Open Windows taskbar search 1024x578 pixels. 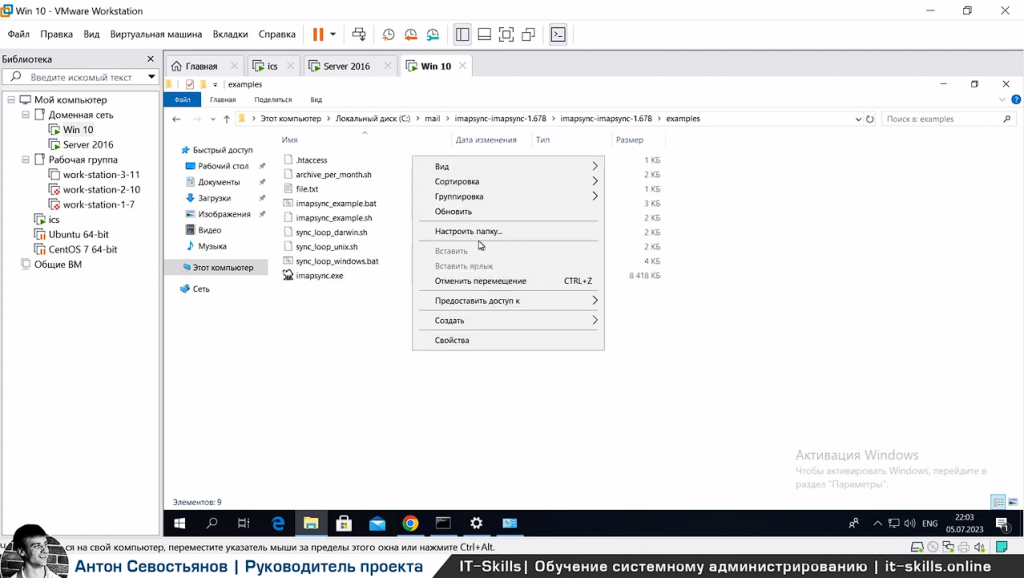click(212, 523)
